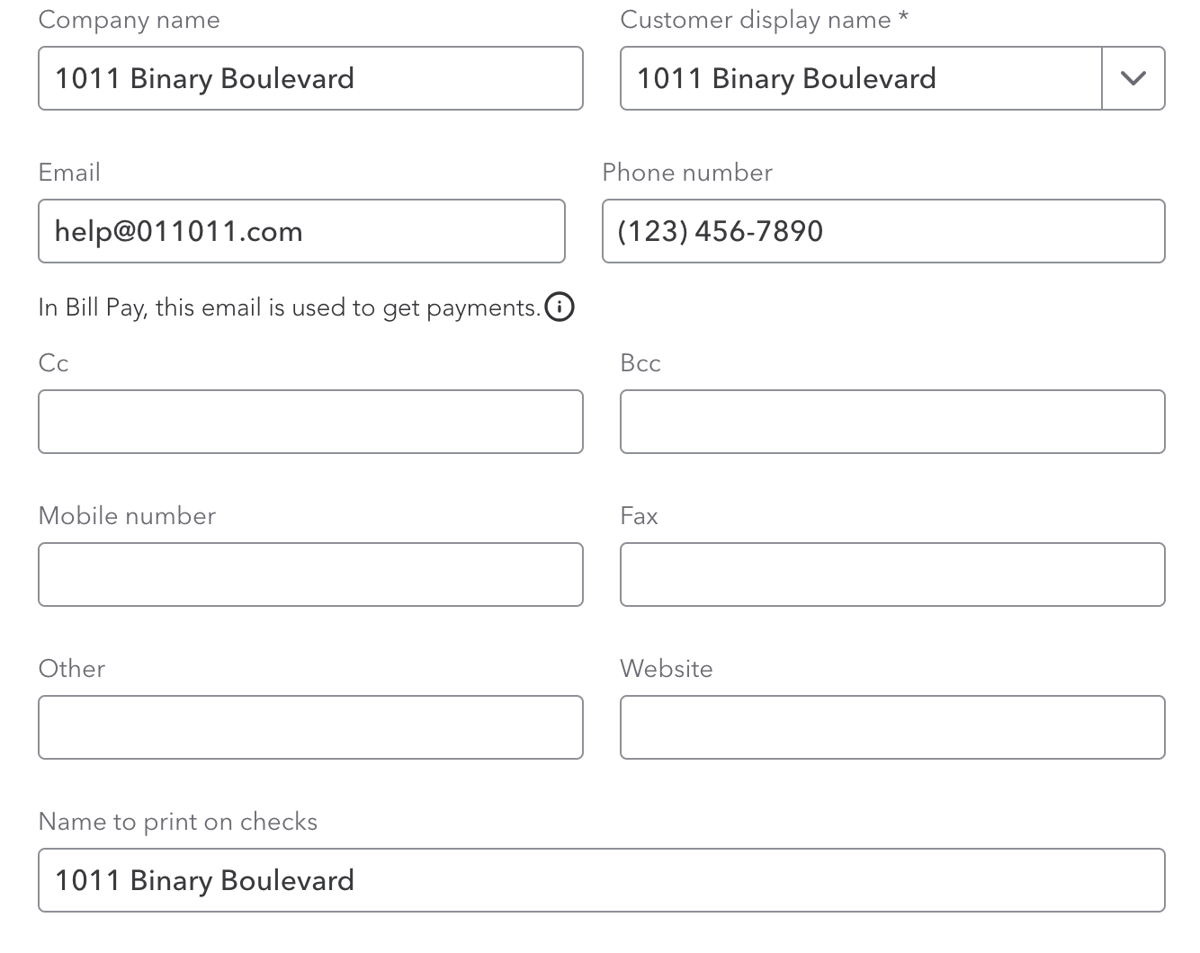Focus the Company name input field
The image size is (1200, 953).
[x=310, y=78]
